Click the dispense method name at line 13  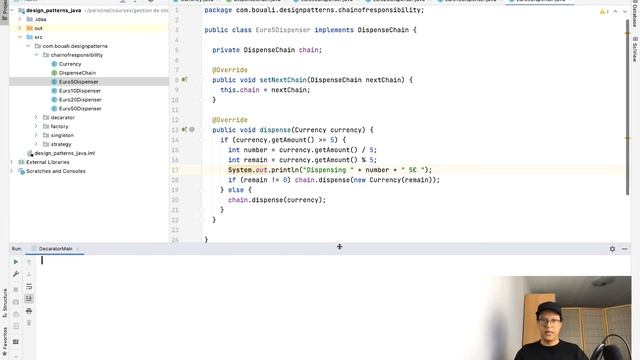pos(275,130)
